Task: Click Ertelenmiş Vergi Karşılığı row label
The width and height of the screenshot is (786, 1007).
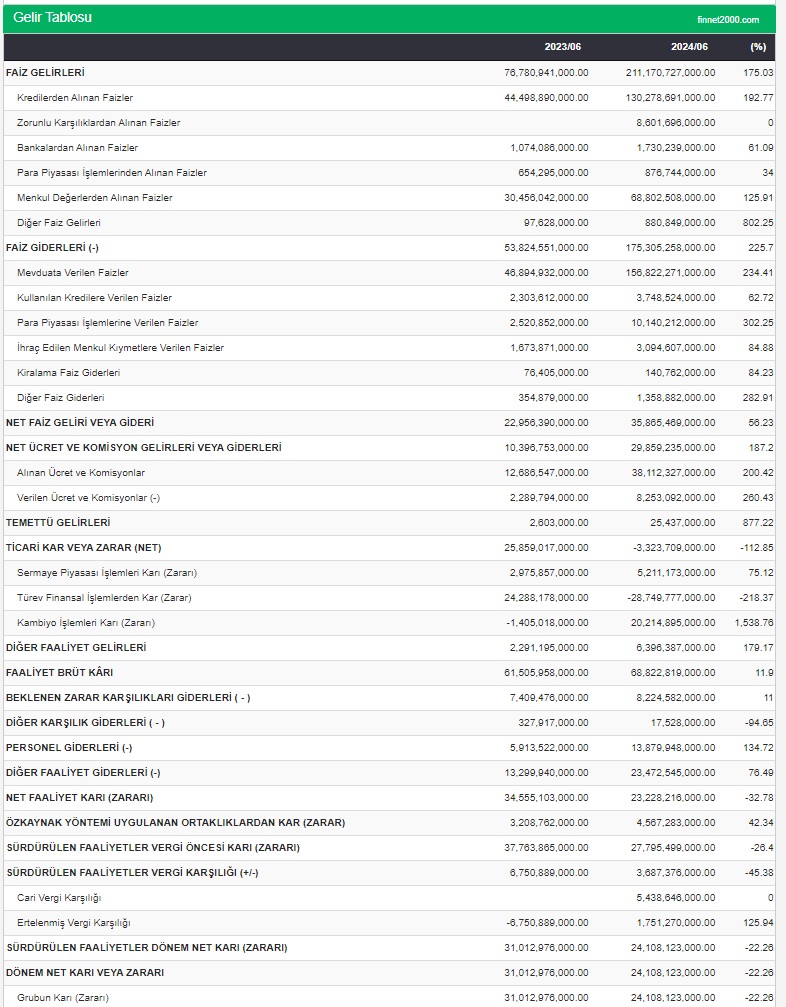Action: [74, 923]
